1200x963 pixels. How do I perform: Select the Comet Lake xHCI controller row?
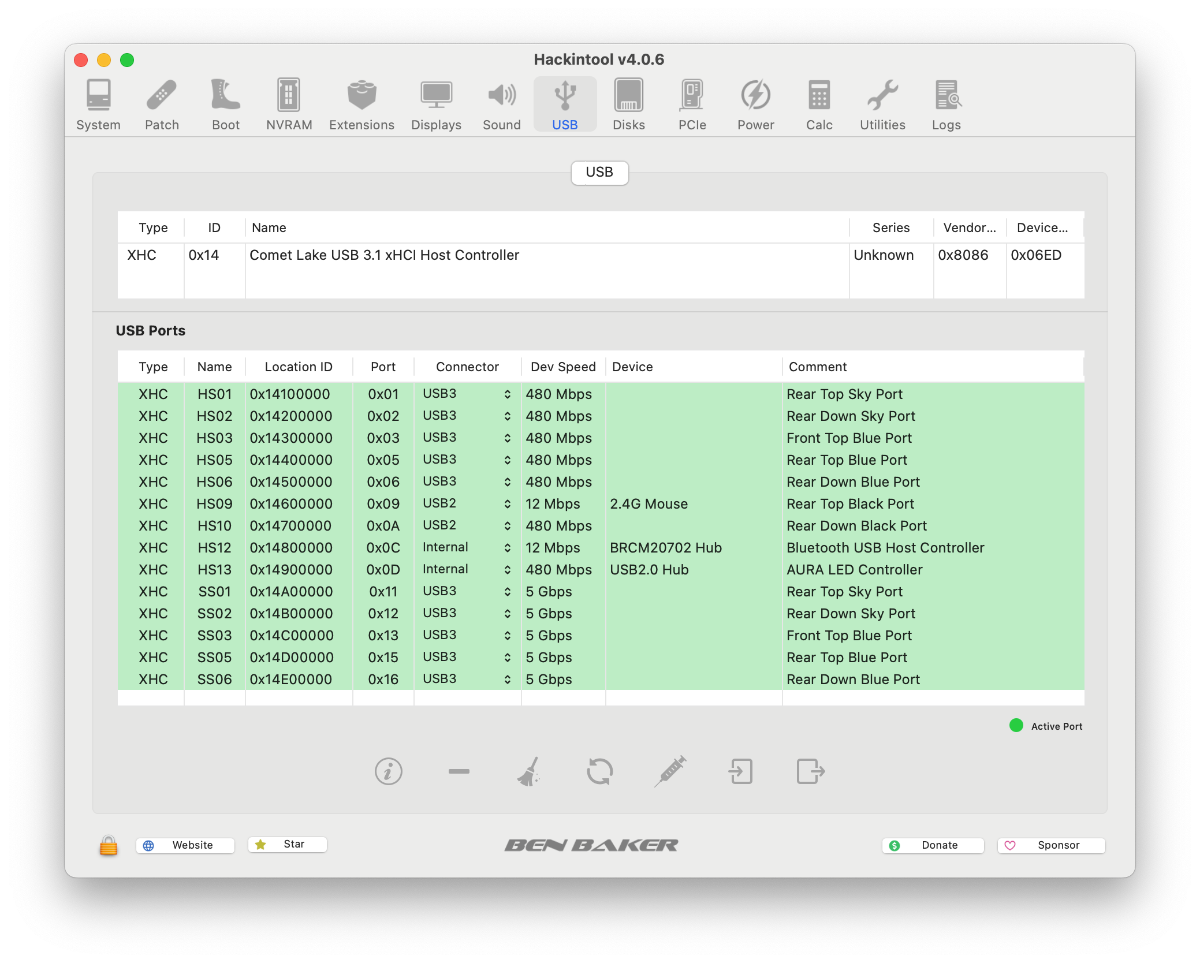tap(500, 256)
